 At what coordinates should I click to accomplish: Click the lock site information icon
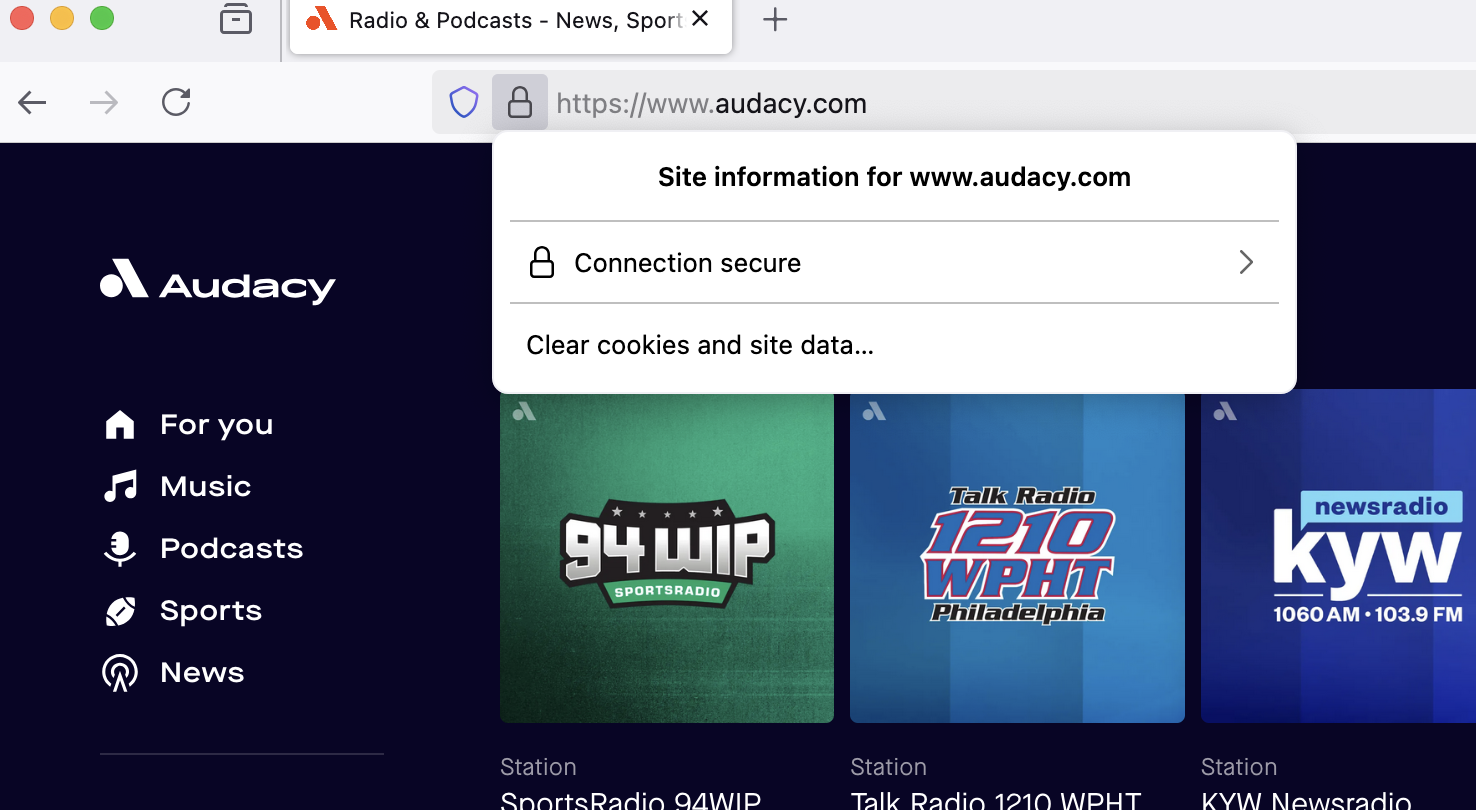pos(519,102)
